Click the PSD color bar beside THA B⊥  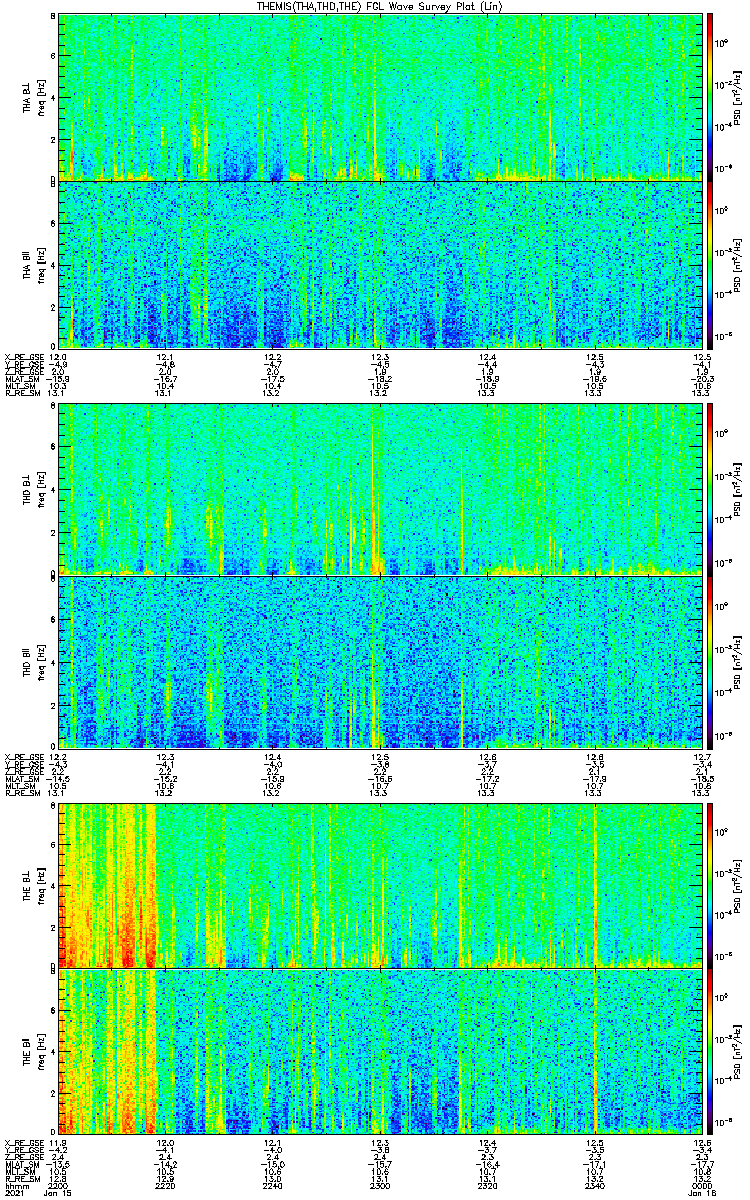coord(710,97)
